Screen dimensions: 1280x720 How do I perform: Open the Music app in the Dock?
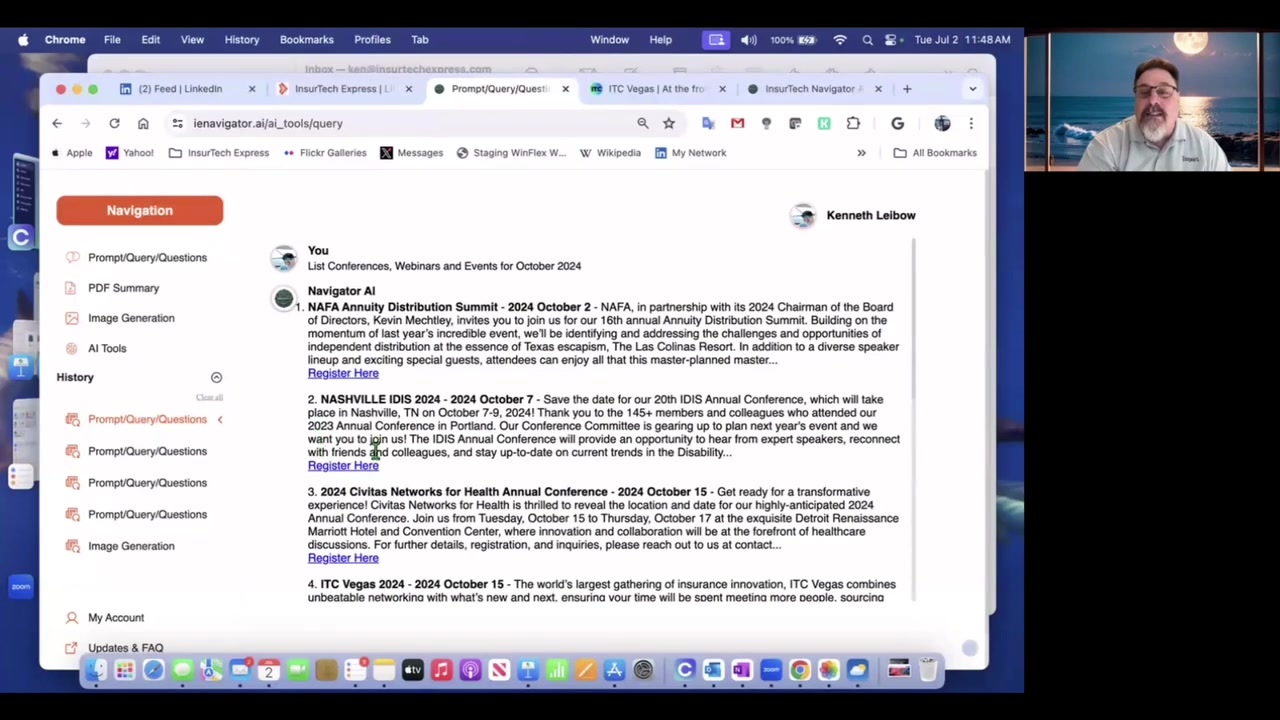coord(441,670)
